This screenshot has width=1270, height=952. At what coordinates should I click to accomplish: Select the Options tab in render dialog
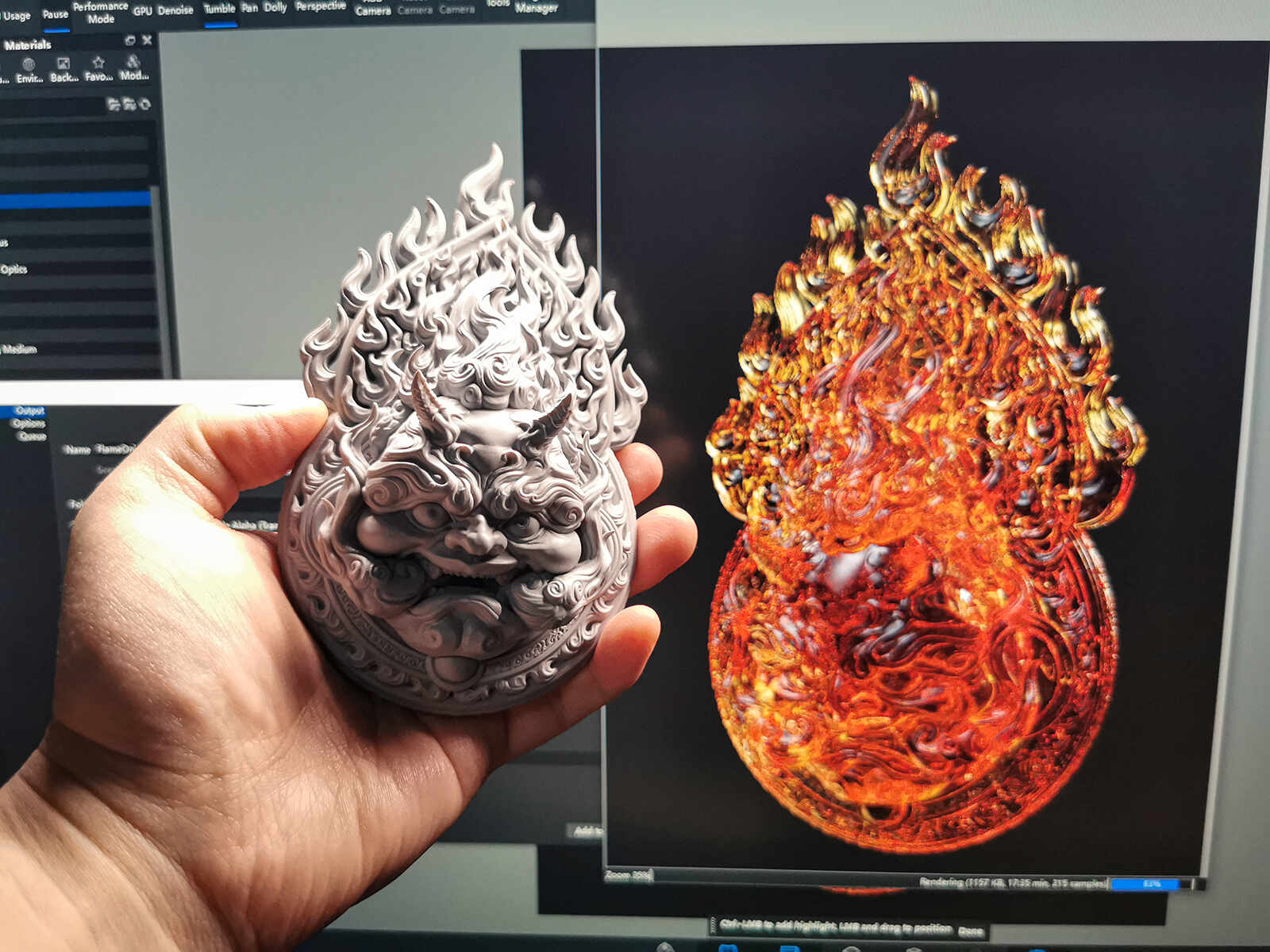[x=29, y=424]
